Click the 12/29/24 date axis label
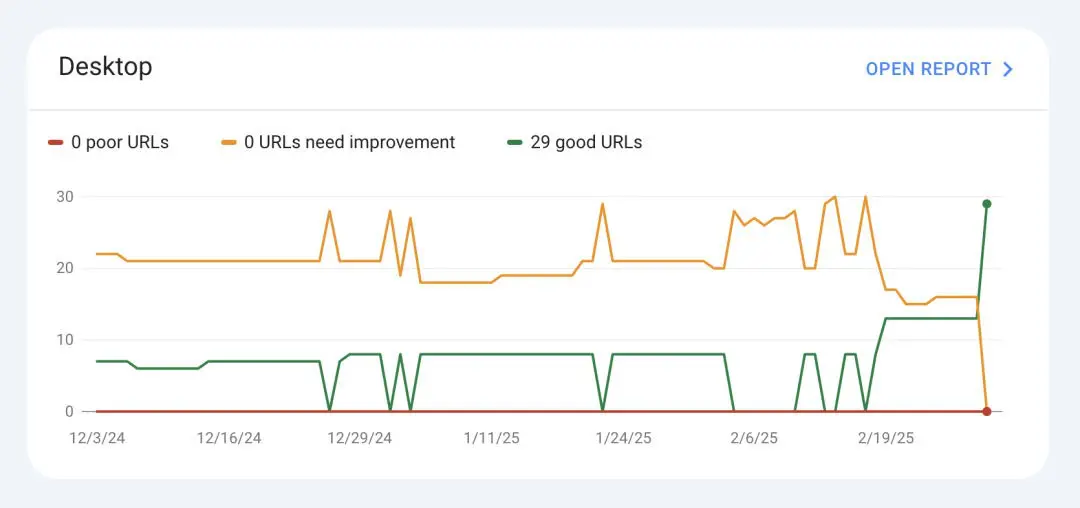 click(360, 438)
